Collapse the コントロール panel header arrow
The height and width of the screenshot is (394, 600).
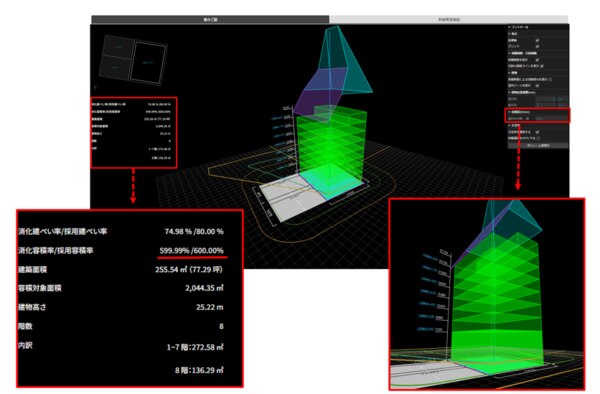[509, 27]
